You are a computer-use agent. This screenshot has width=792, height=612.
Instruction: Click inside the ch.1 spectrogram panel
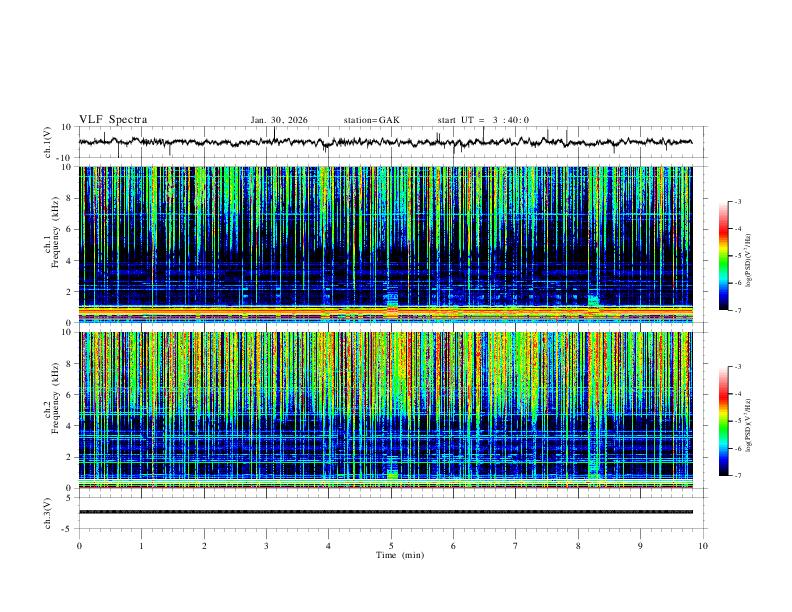tap(385, 244)
